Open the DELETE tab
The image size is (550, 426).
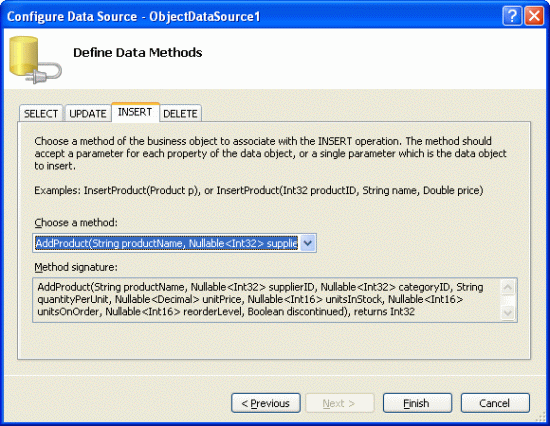point(180,114)
